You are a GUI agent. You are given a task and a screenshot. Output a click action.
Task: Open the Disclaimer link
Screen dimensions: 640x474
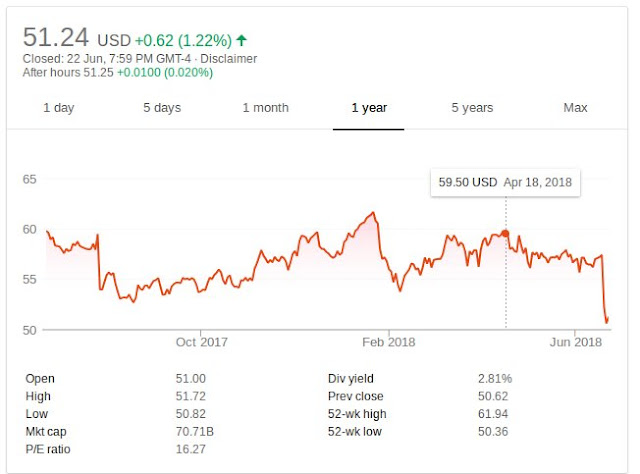[228, 59]
